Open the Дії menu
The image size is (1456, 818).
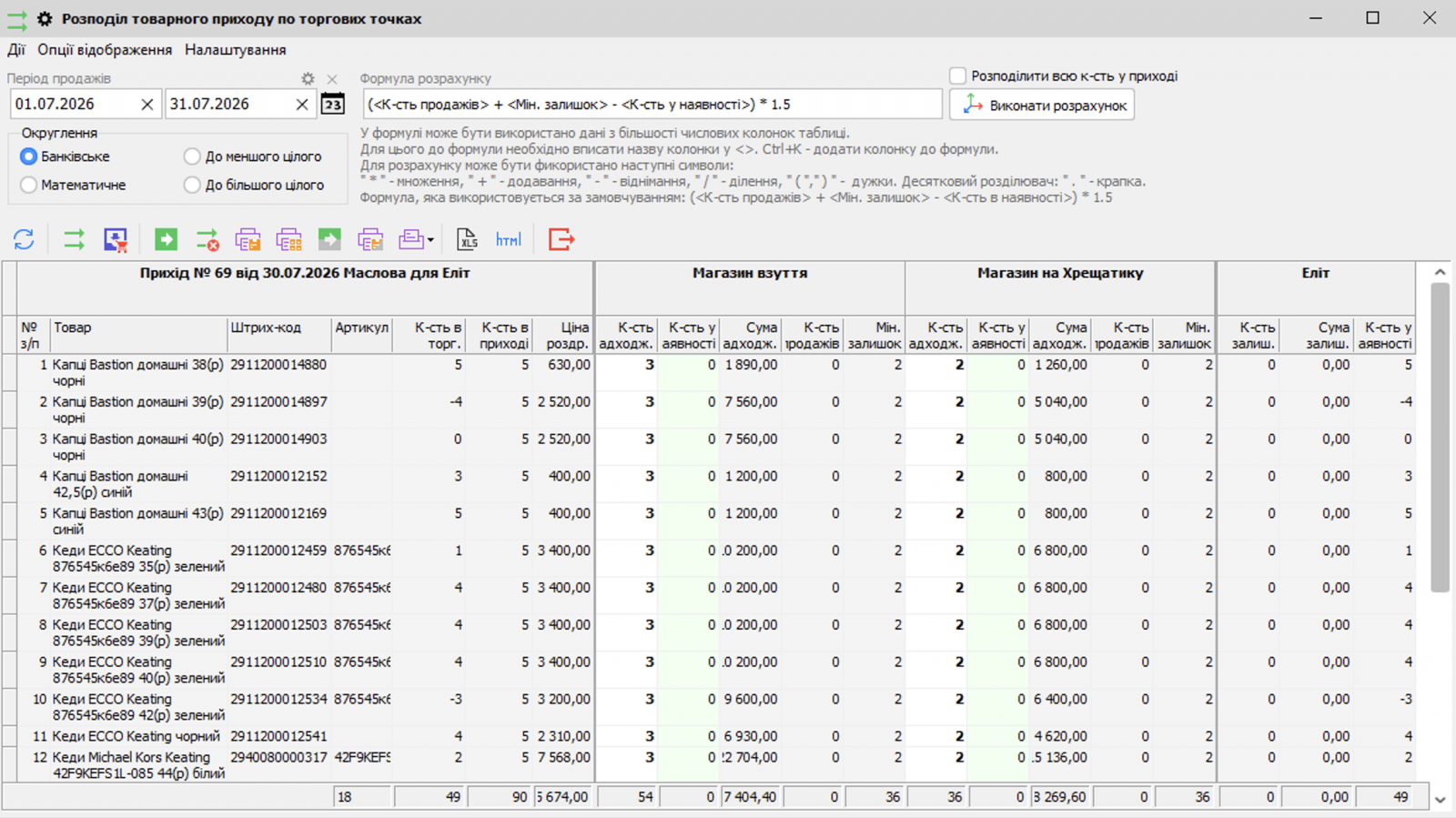(16, 50)
